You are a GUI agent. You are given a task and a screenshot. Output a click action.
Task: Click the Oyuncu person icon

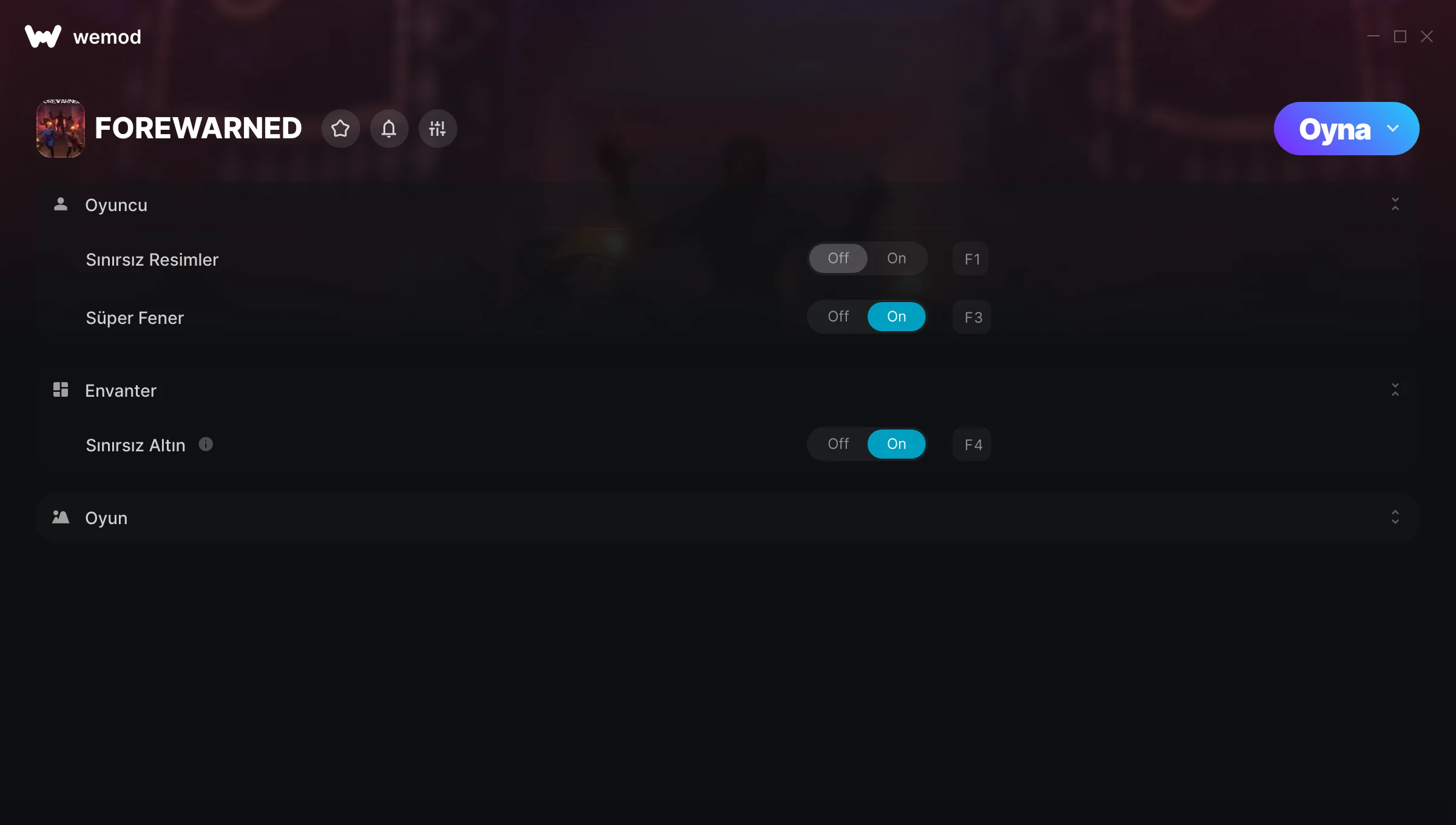point(61,204)
